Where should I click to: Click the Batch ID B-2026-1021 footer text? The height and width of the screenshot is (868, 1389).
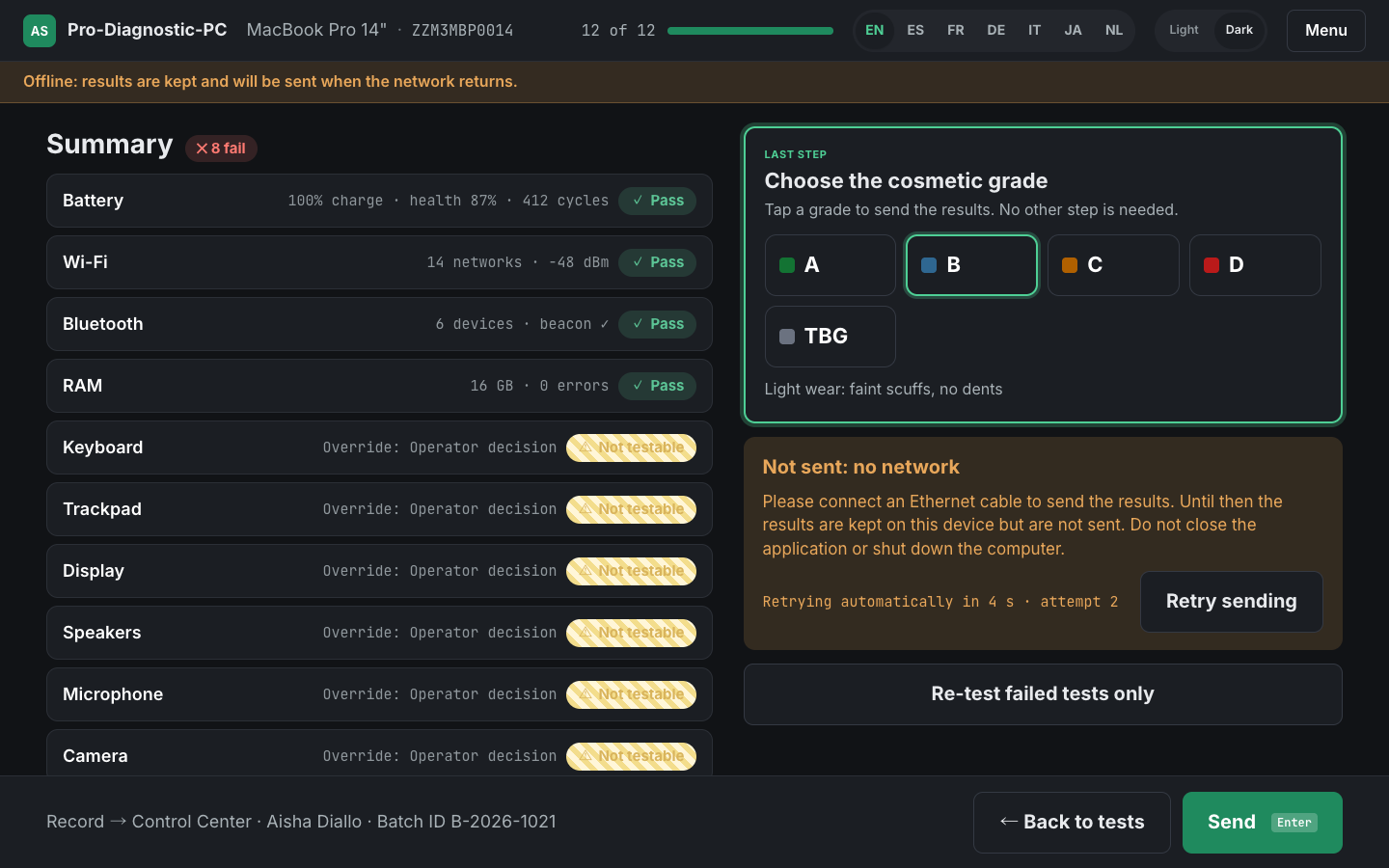point(467,822)
